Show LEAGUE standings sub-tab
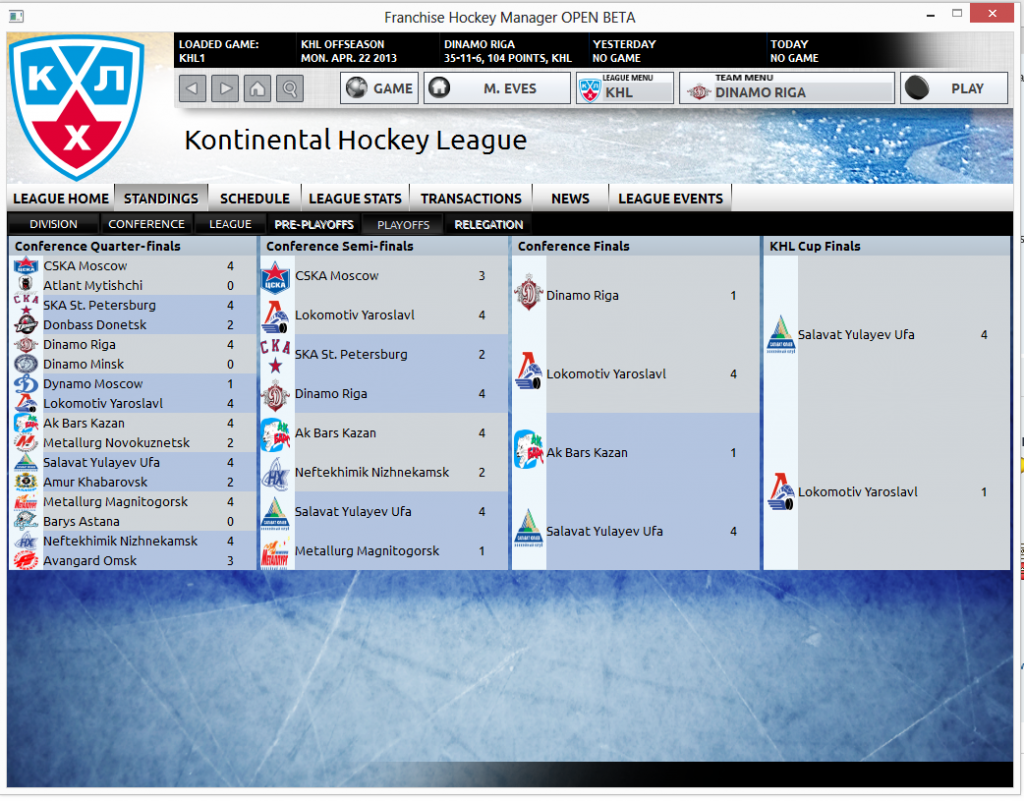 point(231,224)
